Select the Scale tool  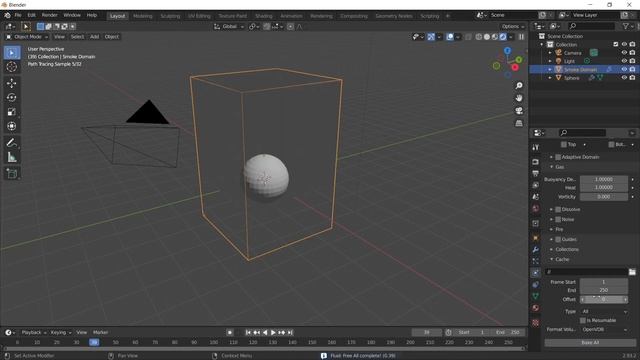pyautogui.click(x=12, y=112)
